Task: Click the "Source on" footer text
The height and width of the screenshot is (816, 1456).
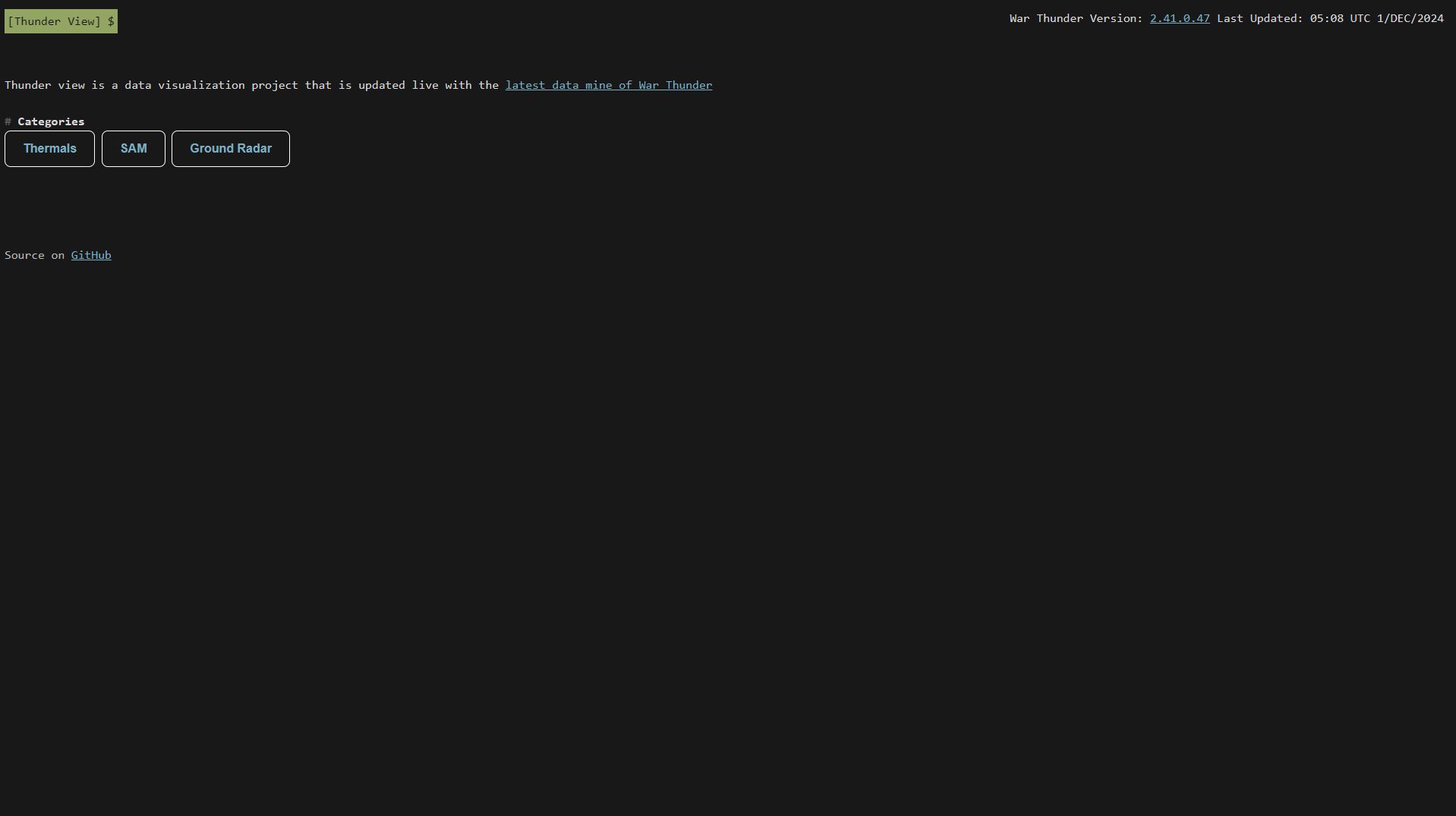Action: [x=34, y=255]
